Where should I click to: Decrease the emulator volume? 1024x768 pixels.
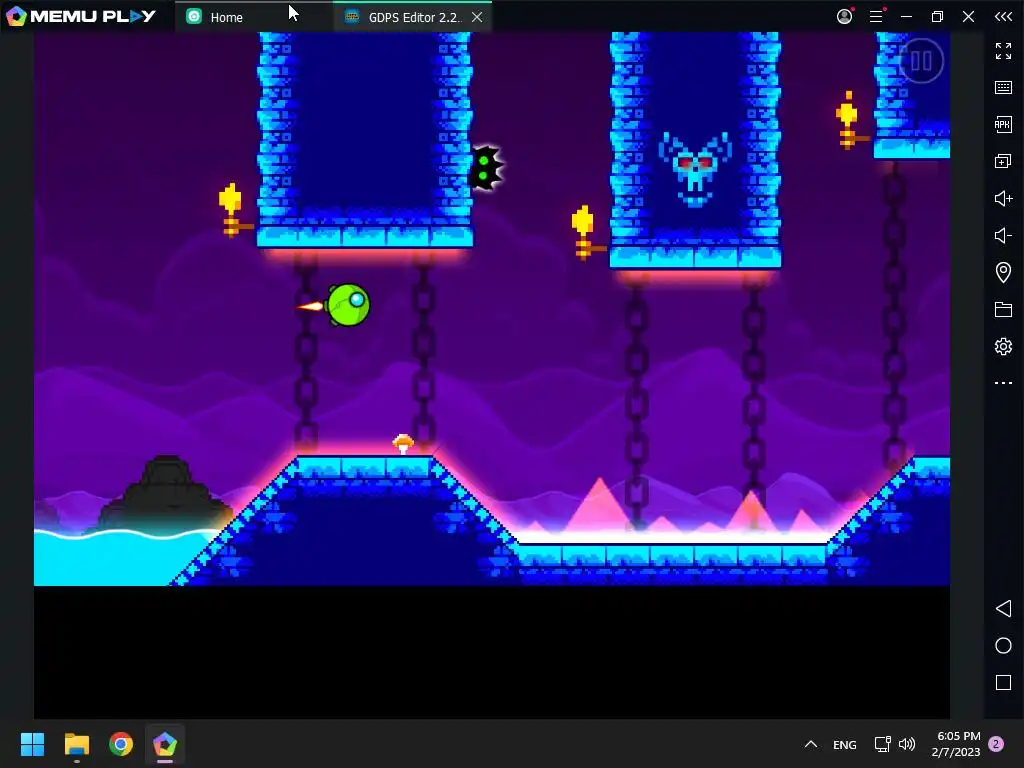tap(1003, 235)
